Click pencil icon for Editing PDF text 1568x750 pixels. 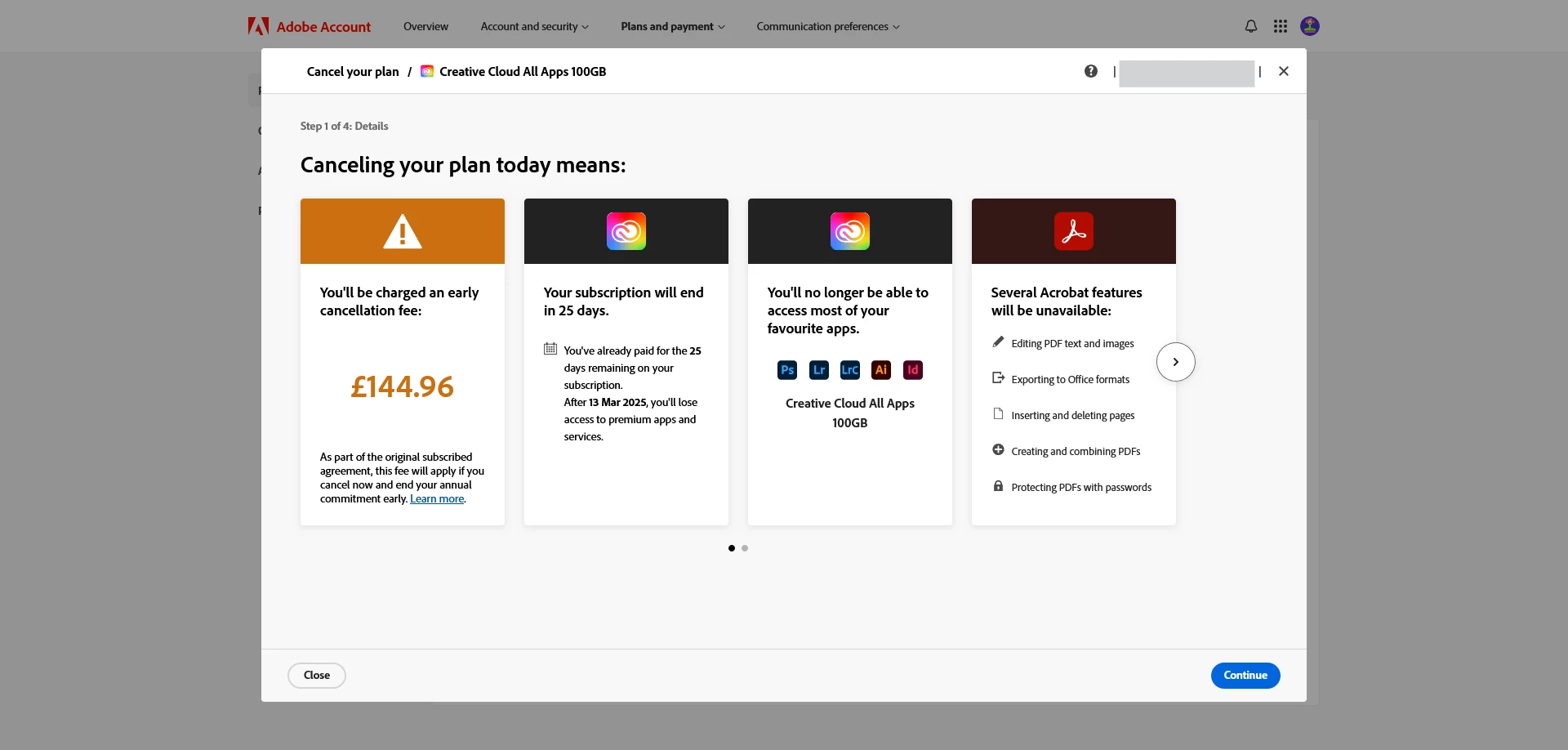(x=998, y=342)
